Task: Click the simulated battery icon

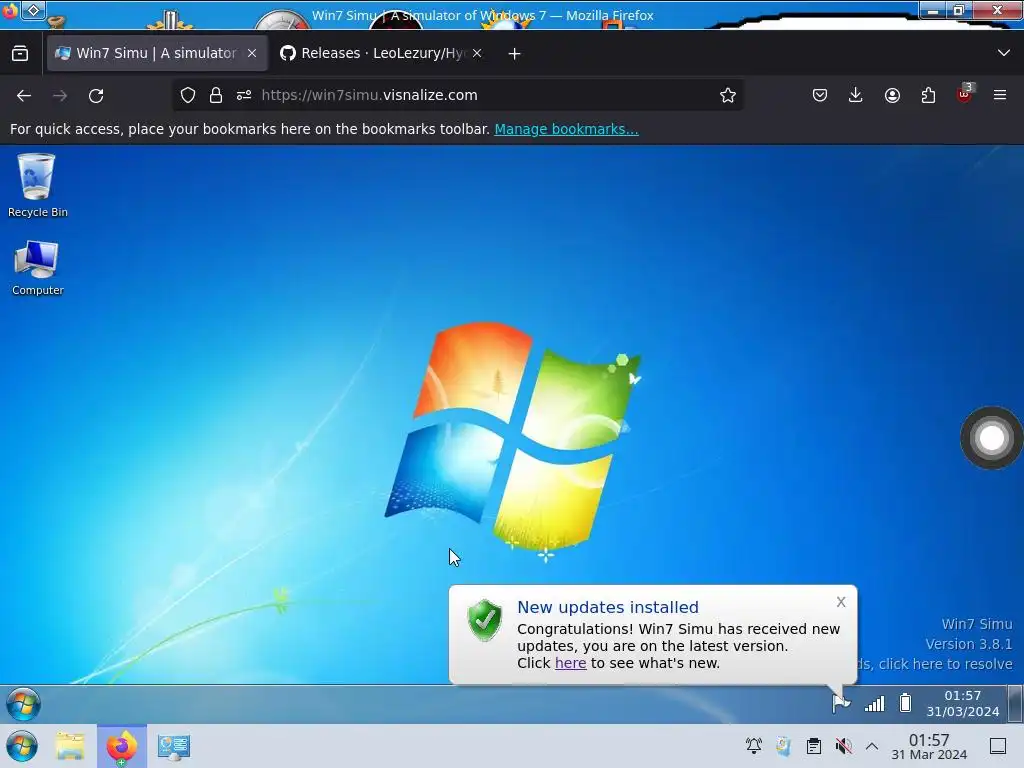Action: coord(905,703)
